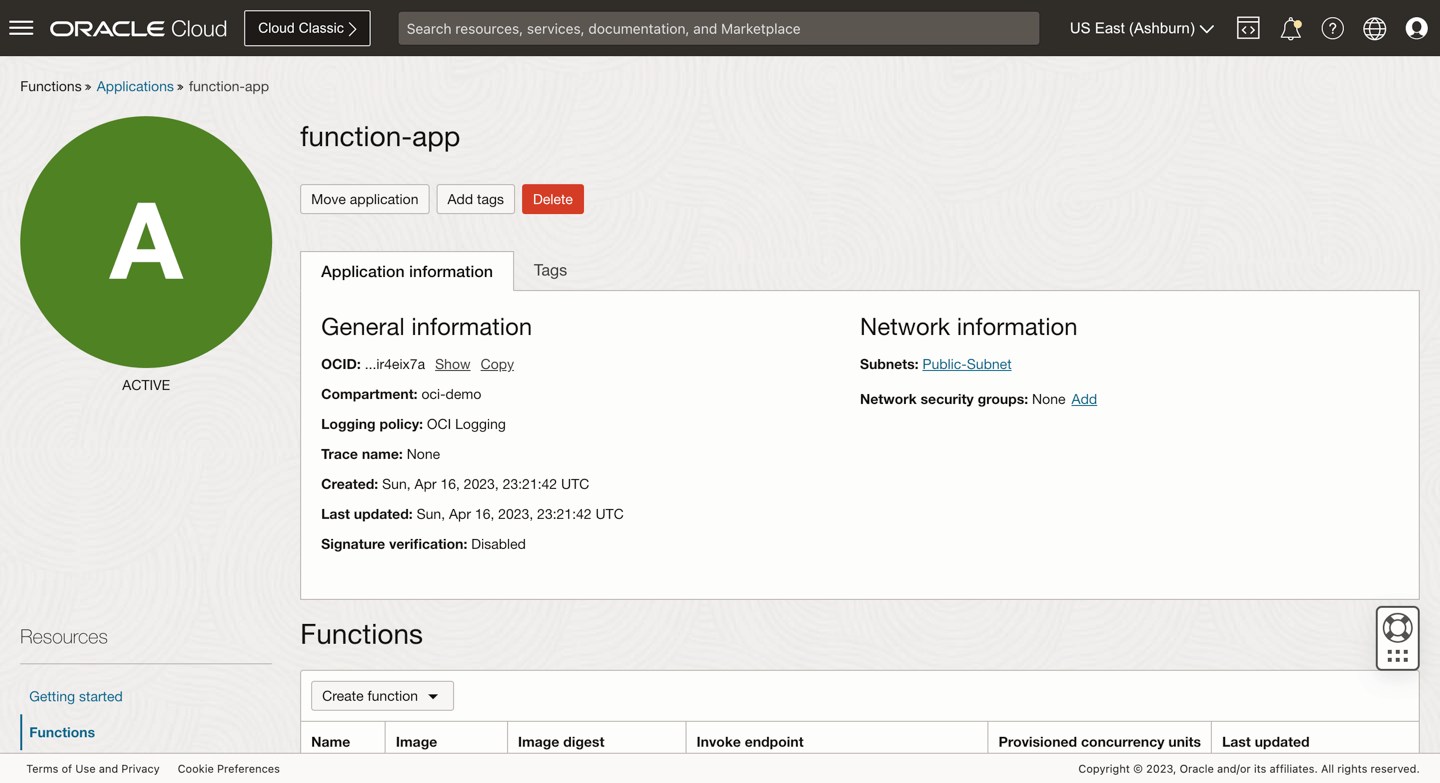Launch Cloud Shell from the top bar
Image resolution: width=1440 pixels, height=783 pixels.
1248,27
